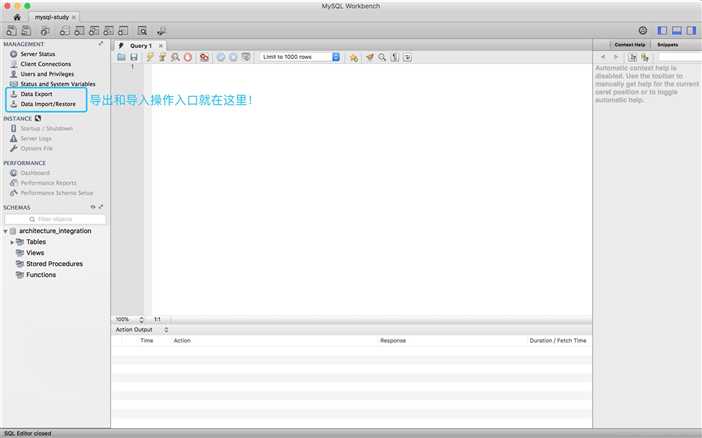Go back in context help history

[603, 57]
